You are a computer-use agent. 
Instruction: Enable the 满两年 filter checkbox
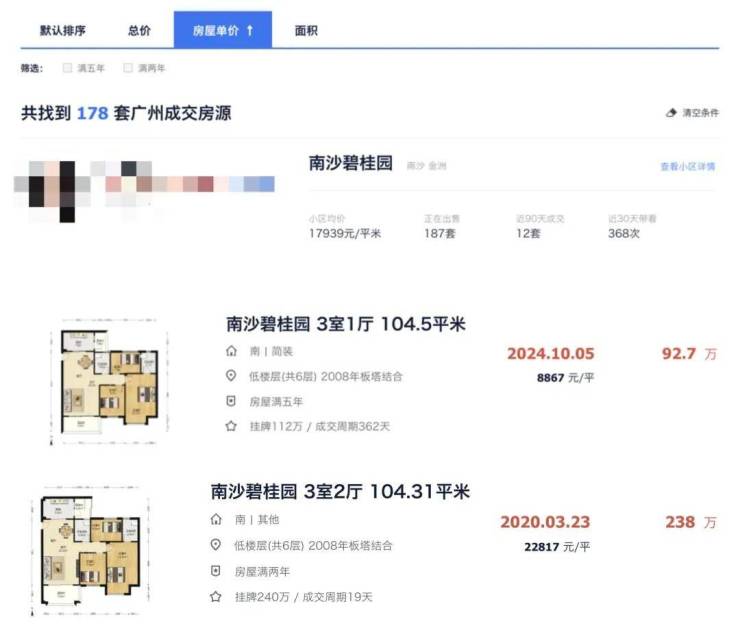point(128,68)
